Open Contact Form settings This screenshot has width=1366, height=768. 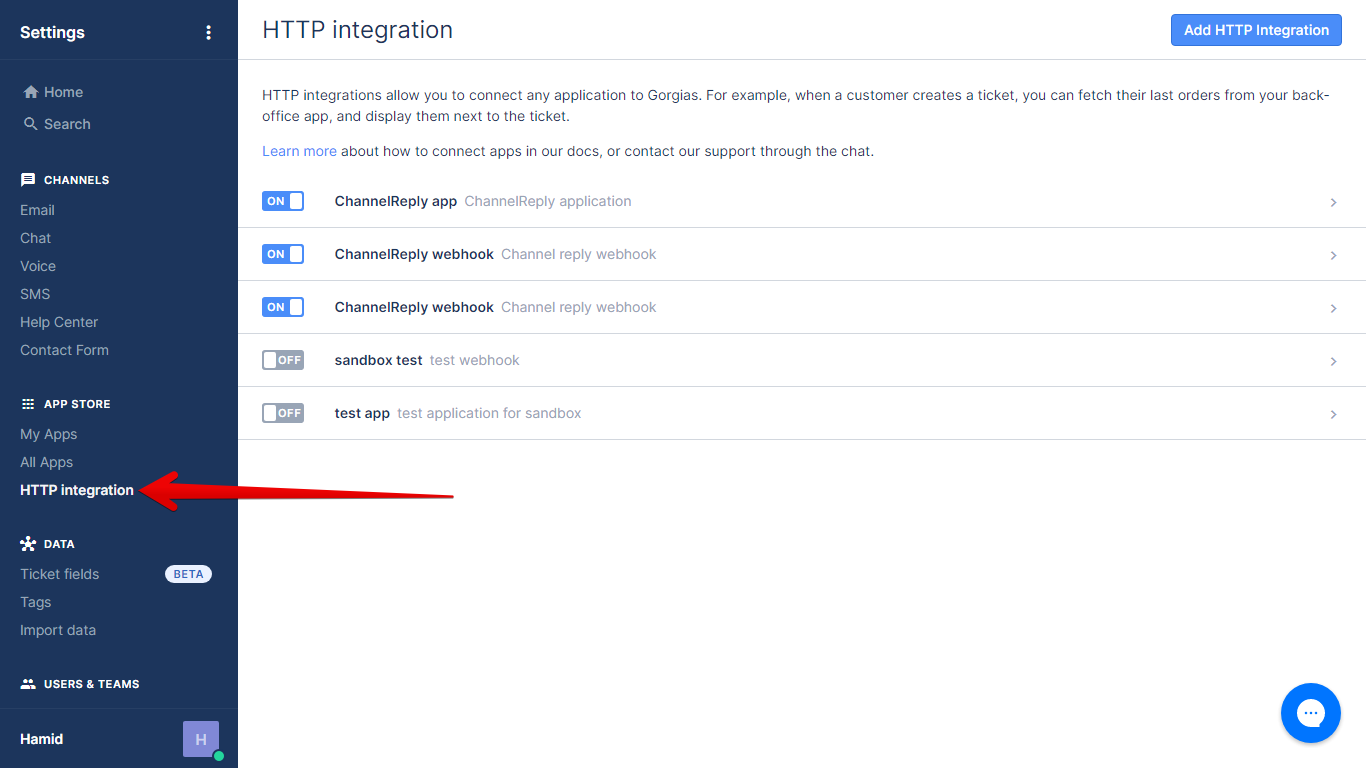tap(64, 350)
